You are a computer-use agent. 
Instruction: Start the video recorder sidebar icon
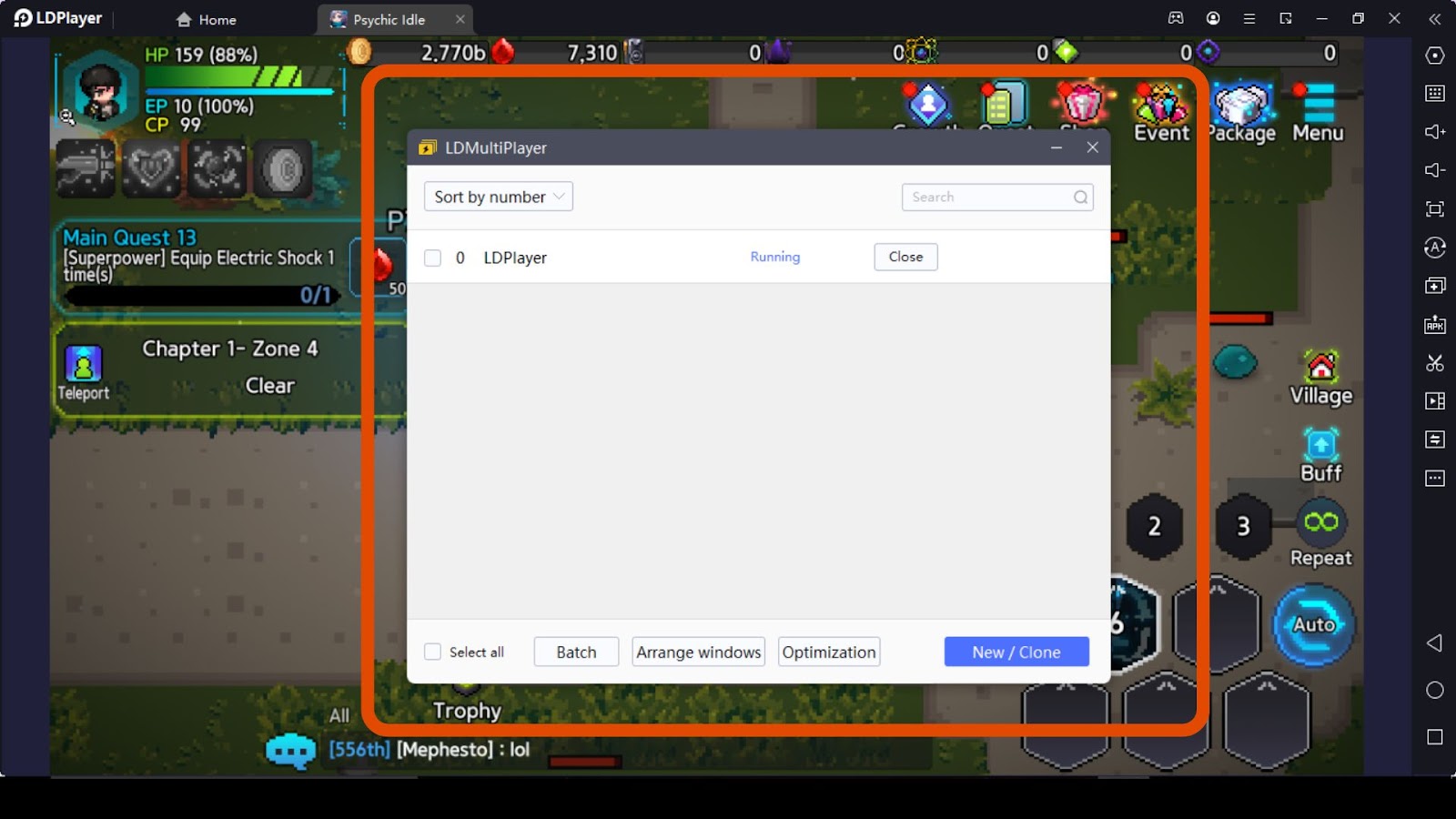click(1435, 401)
